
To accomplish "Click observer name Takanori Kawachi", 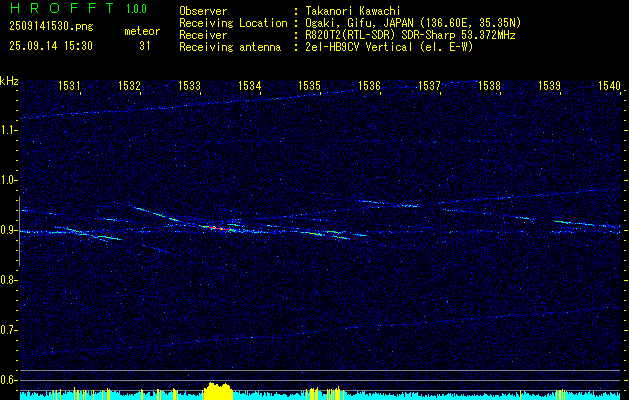I will pyautogui.click(x=353, y=11).
